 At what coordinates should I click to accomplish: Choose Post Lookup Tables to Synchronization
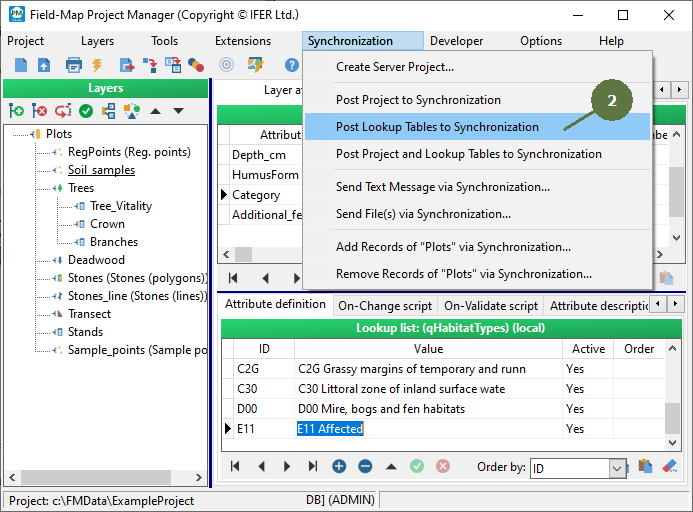(477, 127)
